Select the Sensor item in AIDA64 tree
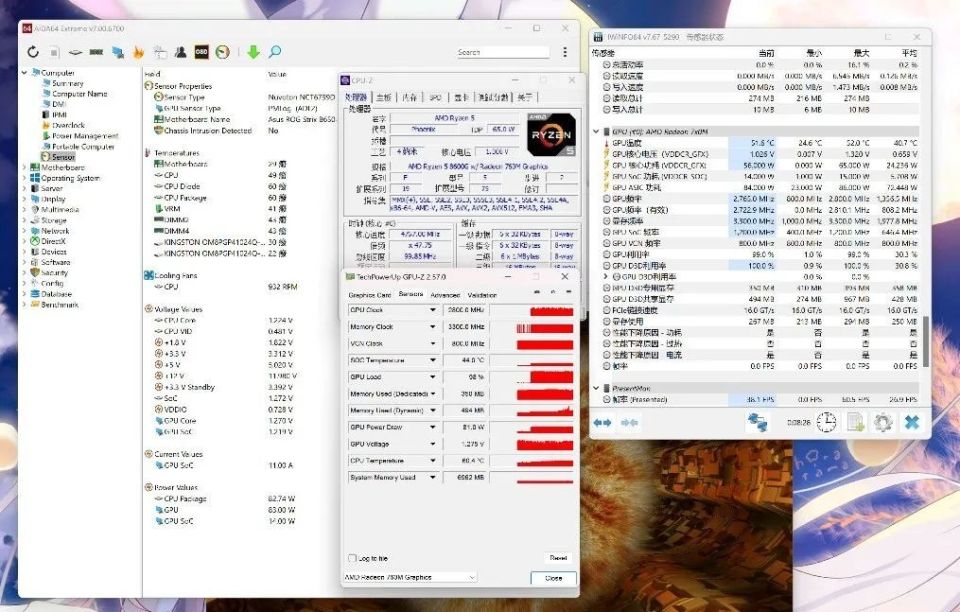 coord(63,157)
